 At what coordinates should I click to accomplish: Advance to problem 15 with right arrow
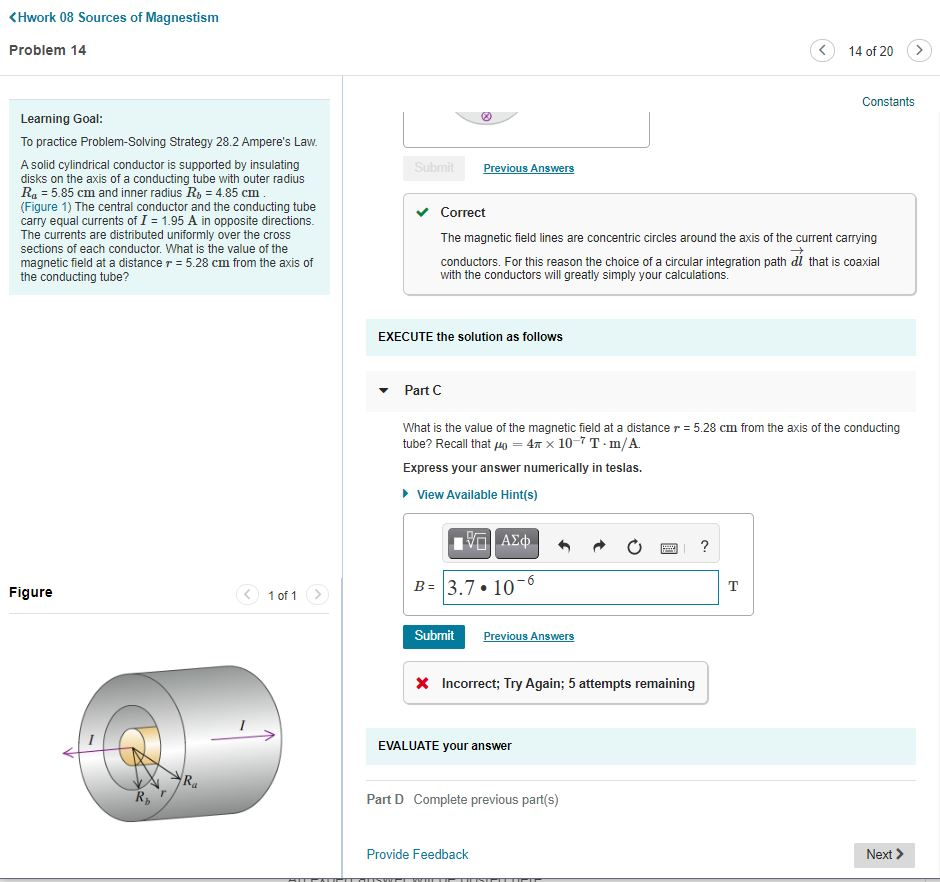tap(919, 49)
